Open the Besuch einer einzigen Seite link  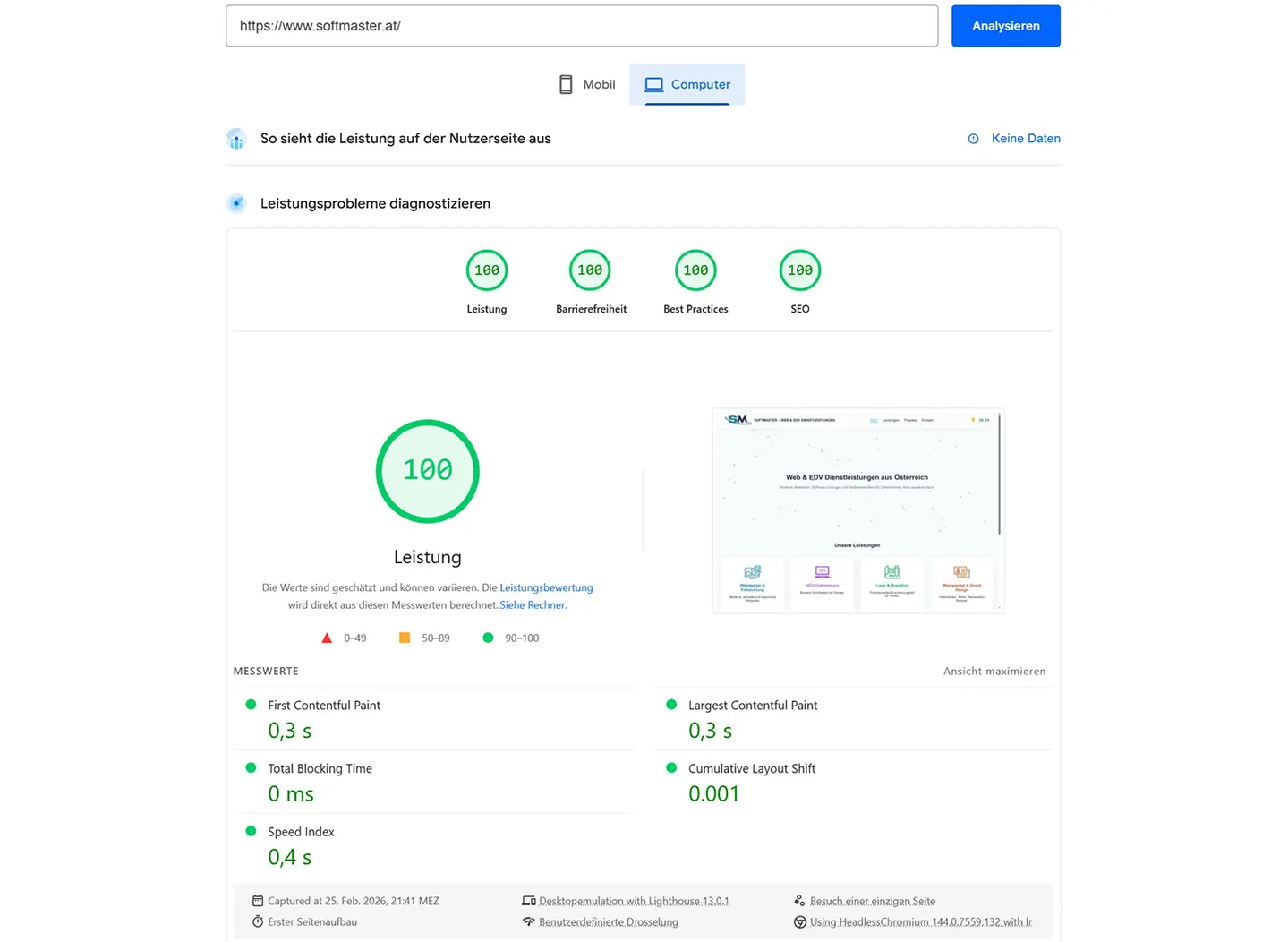point(872,900)
